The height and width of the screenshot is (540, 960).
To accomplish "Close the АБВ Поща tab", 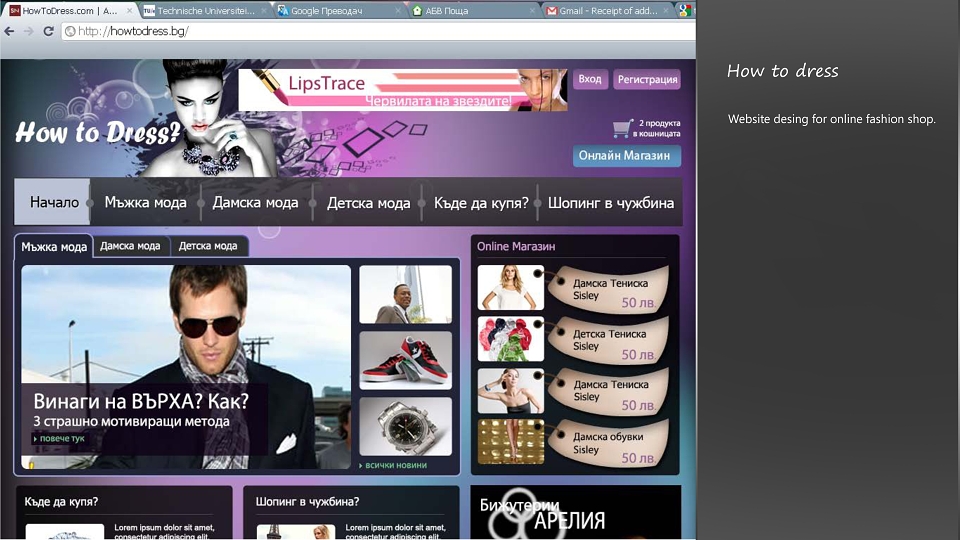I will tap(531, 10).
